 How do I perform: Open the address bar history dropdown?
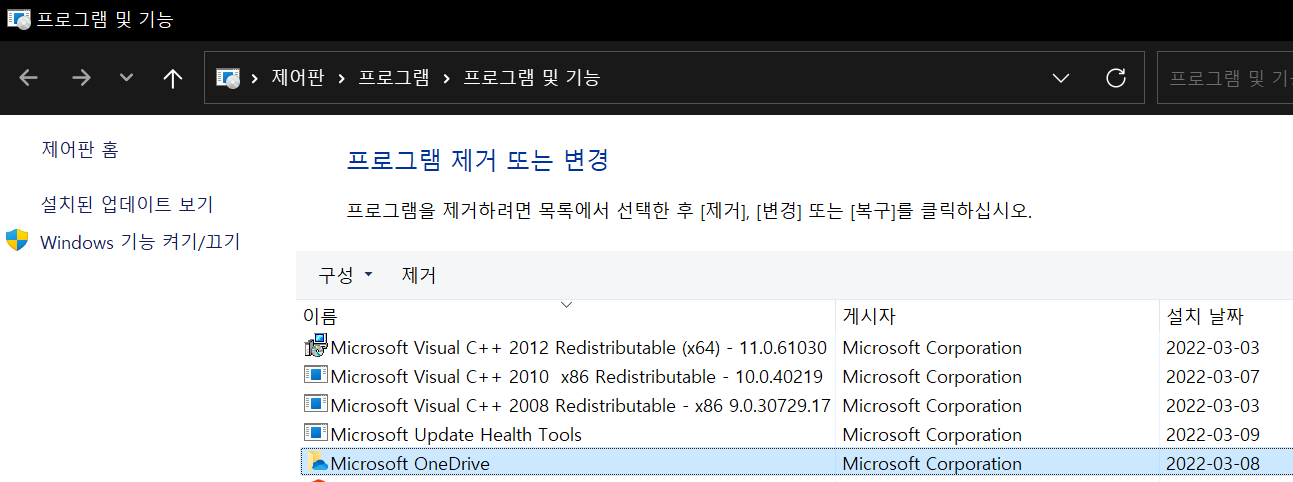coord(1061,78)
